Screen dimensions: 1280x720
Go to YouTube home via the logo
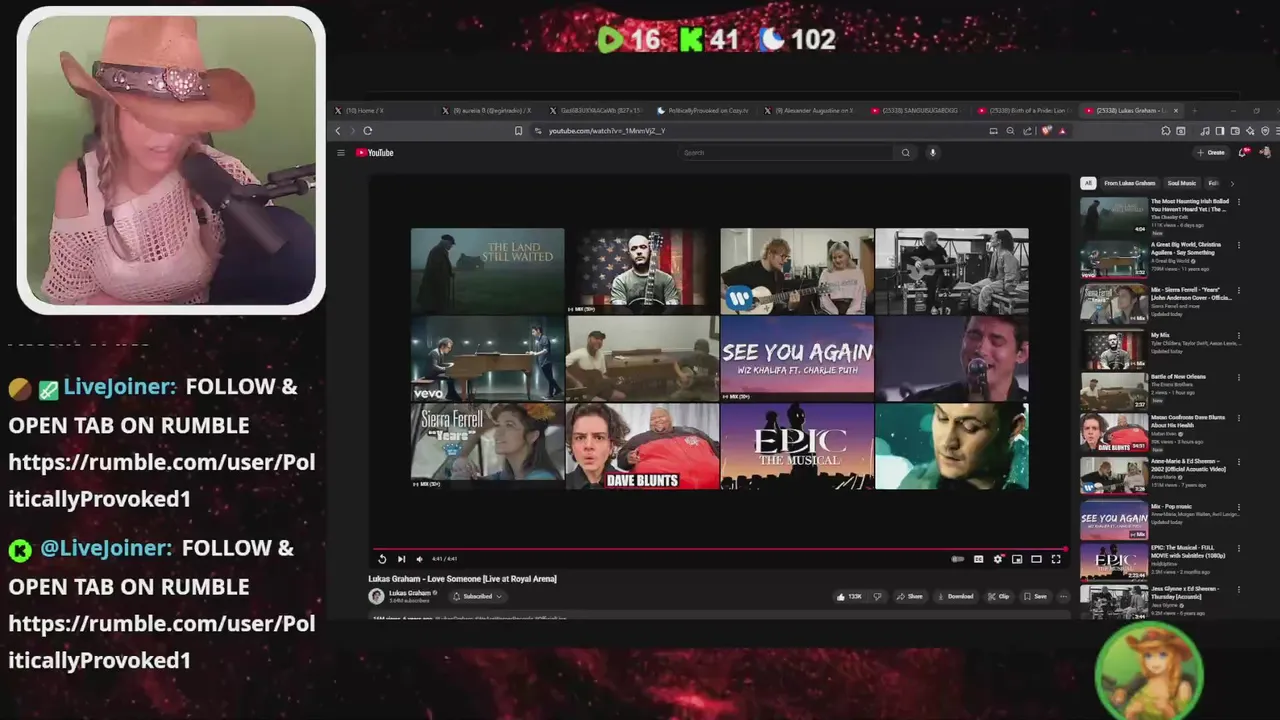pyautogui.click(x=375, y=153)
